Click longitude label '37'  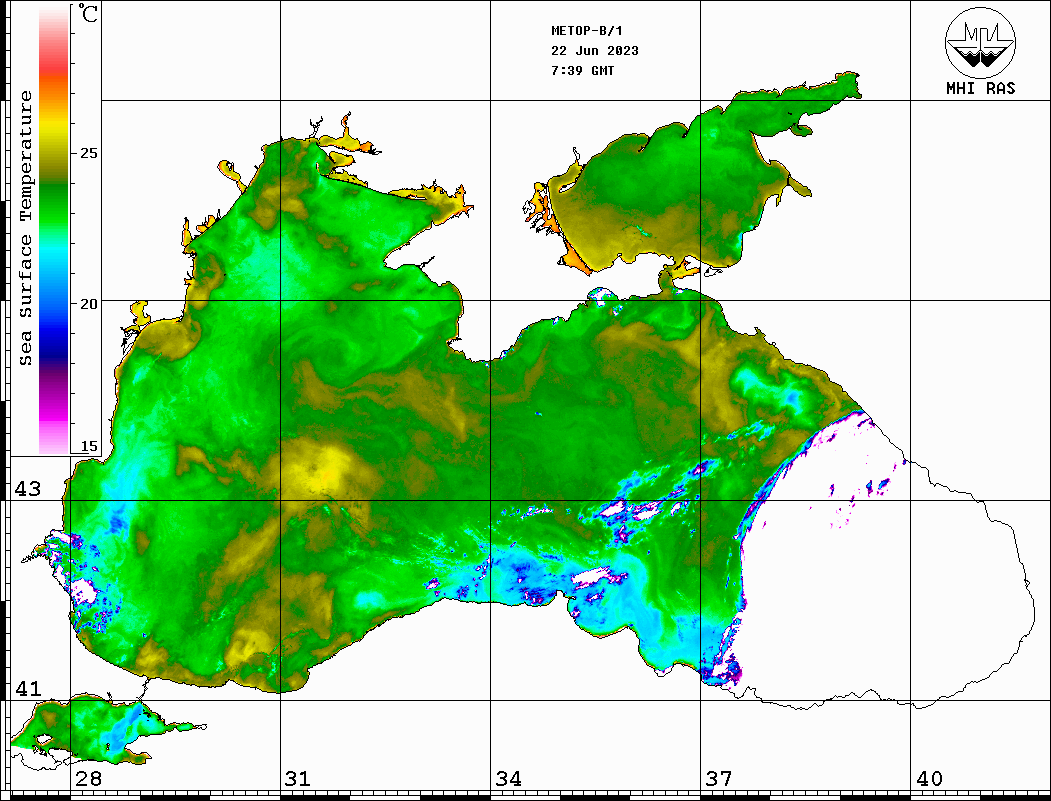[x=719, y=779]
